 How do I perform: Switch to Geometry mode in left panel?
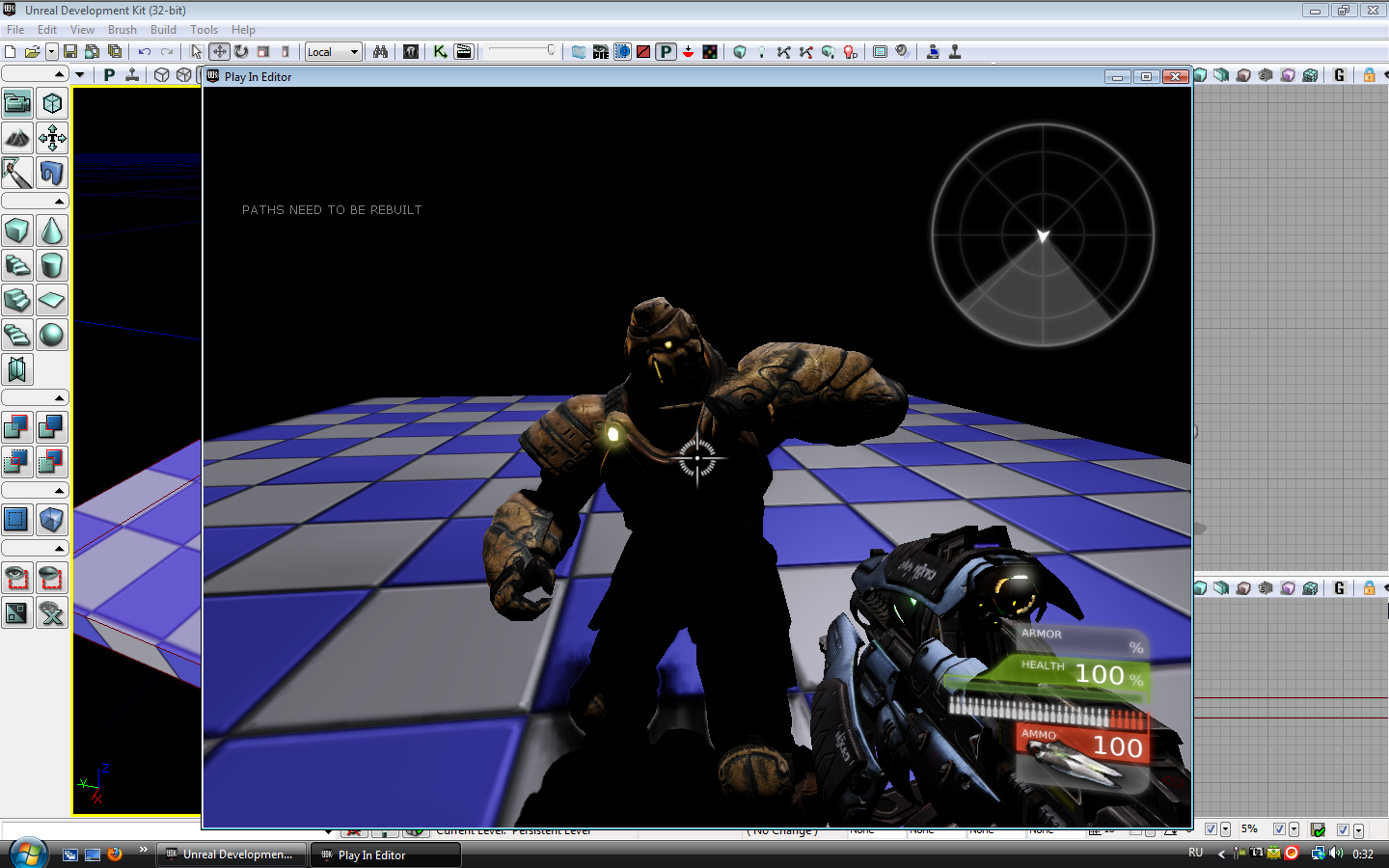[x=52, y=104]
